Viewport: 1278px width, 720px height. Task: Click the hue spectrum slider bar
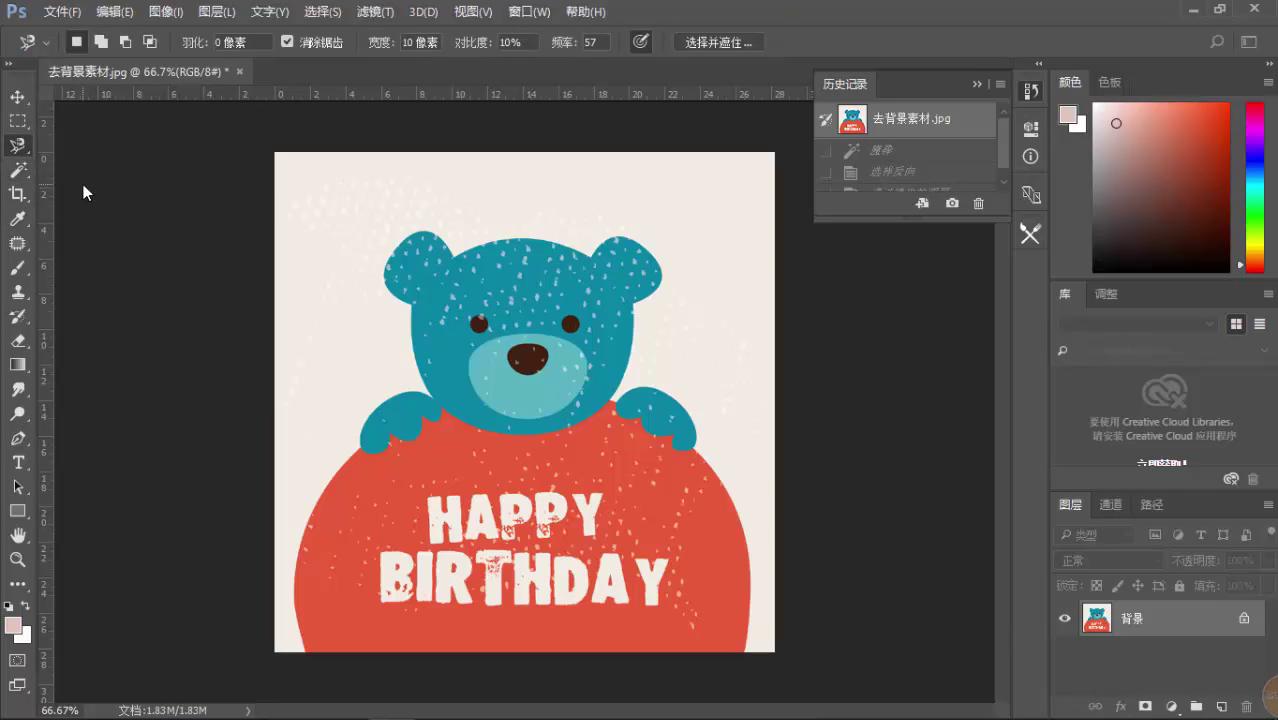tap(1254, 186)
